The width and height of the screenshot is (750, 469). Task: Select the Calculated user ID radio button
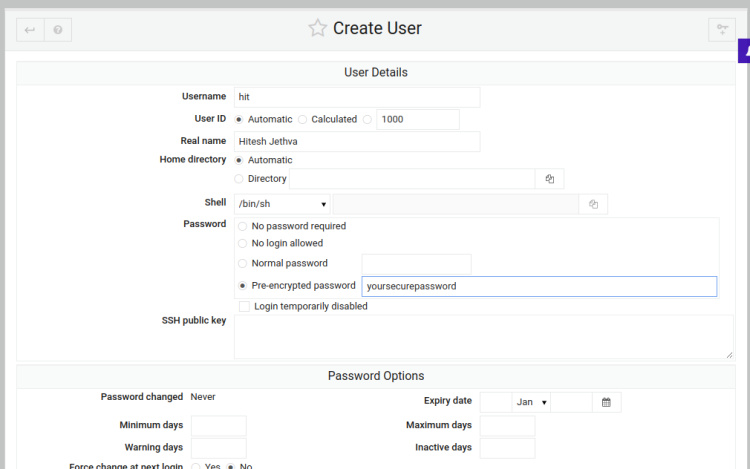click(303, 119)
